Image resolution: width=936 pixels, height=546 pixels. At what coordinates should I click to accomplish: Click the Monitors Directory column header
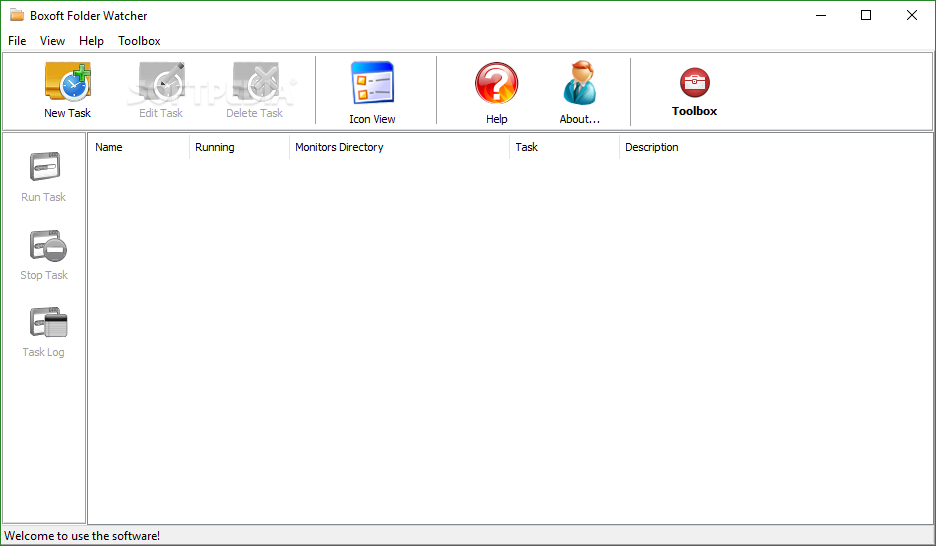coord(399,147)
